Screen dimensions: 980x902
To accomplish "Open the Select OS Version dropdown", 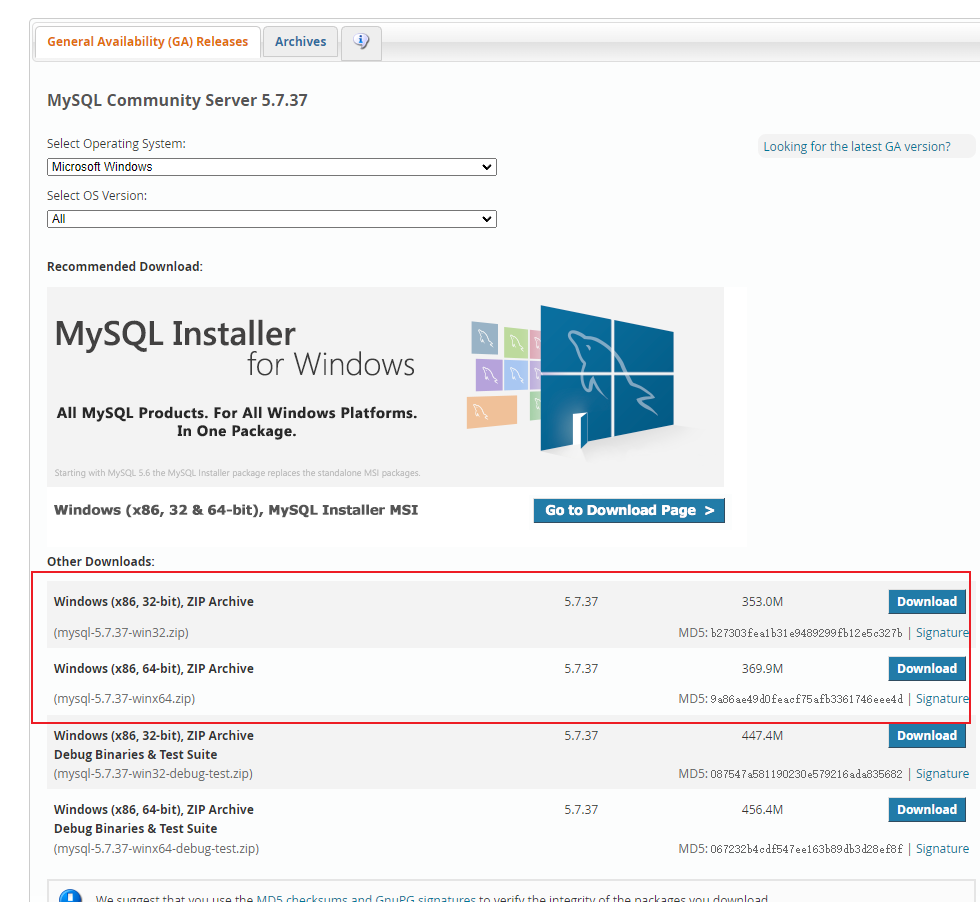I will coord(272,219).
